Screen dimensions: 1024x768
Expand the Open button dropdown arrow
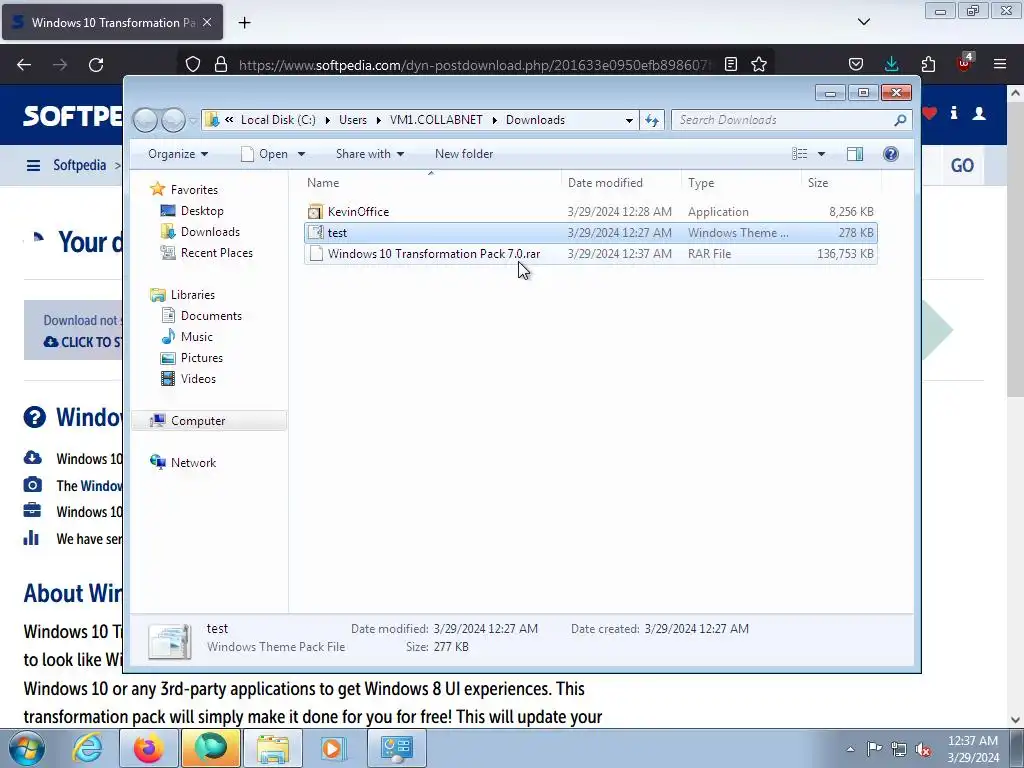click(x=301, y=154)
